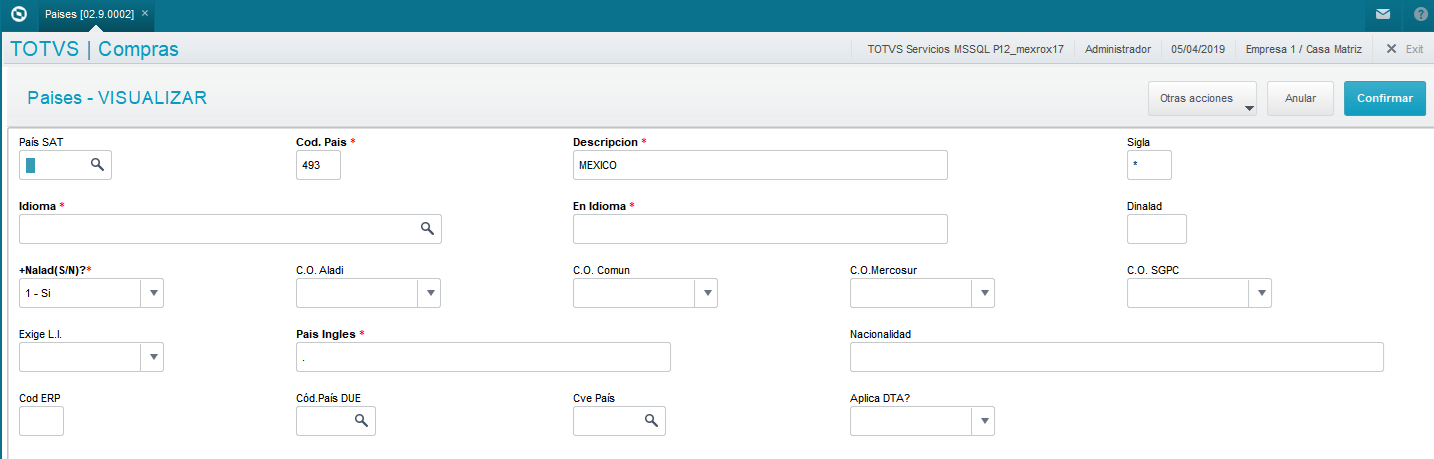The image size is (1434, 459).
Task: Click the TOTVS | Compras module title
Action: [x=94, y=48]
